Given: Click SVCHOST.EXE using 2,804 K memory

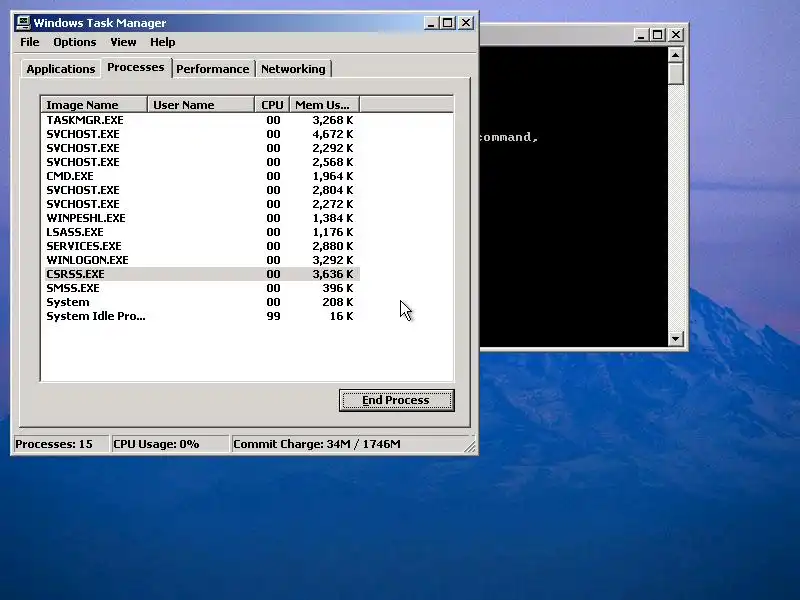Looking at the screenshot, I should pos(202,190).
